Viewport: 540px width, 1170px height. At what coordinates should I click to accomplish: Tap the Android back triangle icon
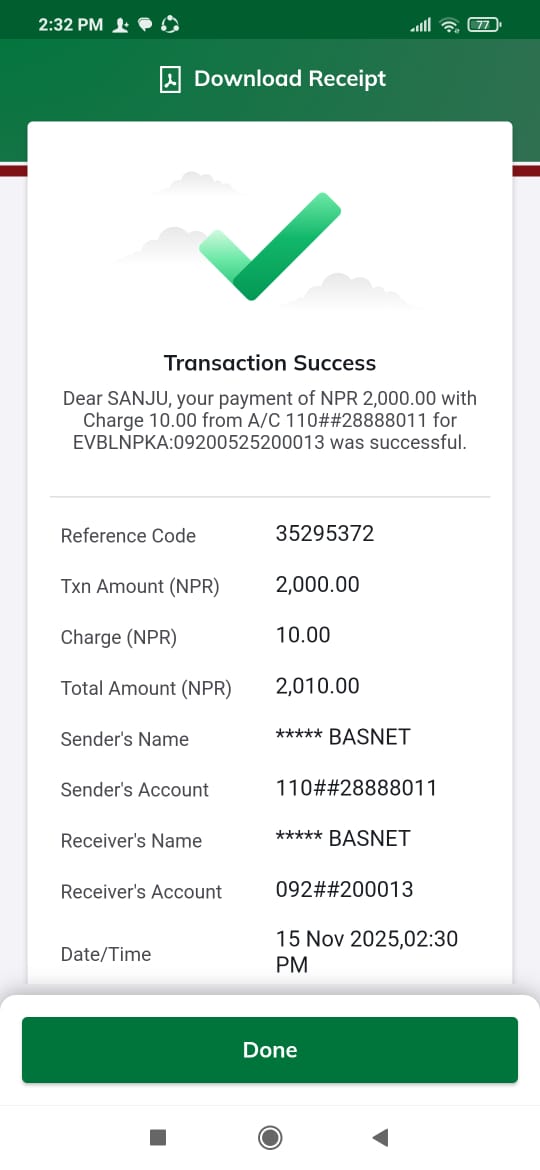pyautogui.click(x=380, y=1137)
